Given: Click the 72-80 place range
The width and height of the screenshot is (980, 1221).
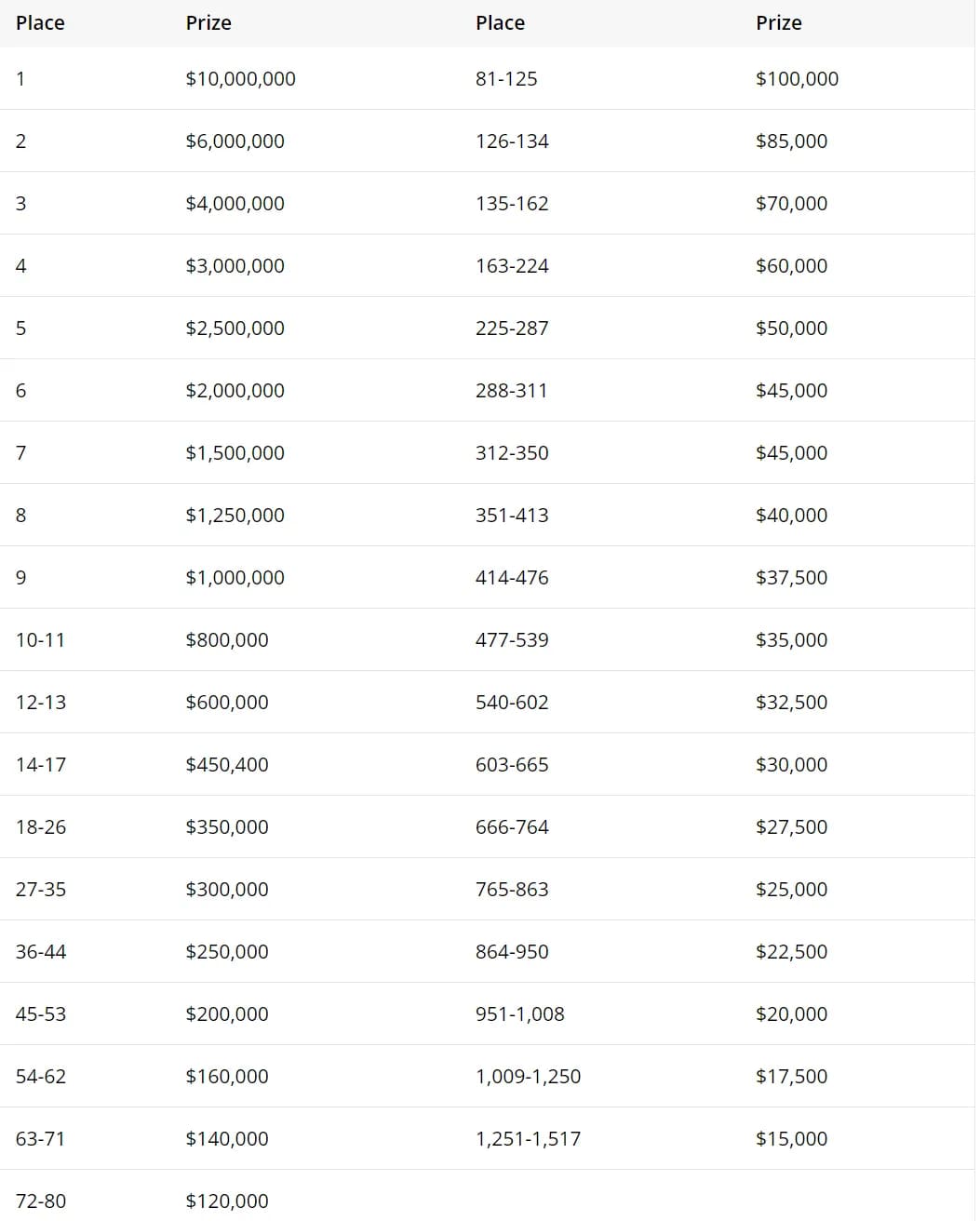Looking at the screenshot, I should click(x=41, y=1201).
